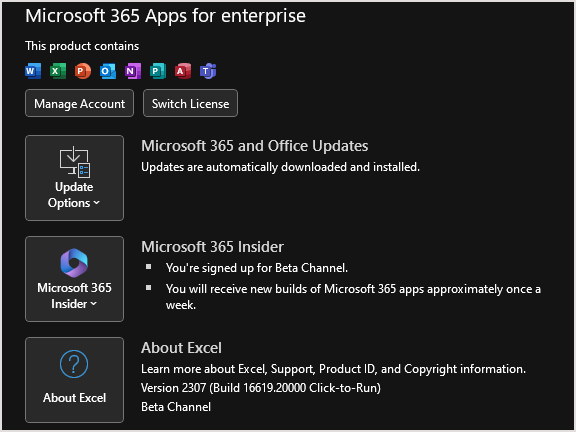
Task: Click the PowerPoint app icon
Action: (x=83, y=71)
